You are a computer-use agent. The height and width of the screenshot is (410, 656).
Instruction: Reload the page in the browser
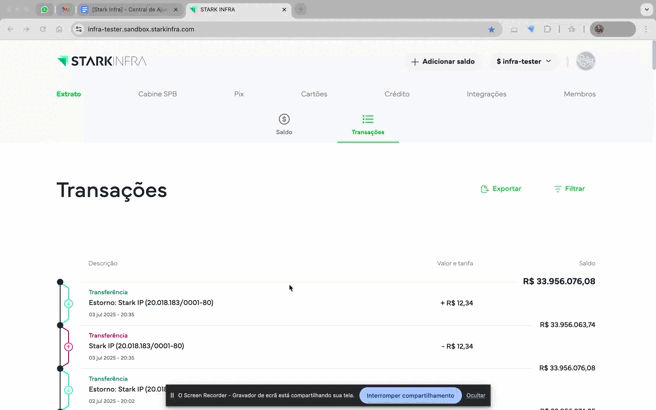[43, 29]
